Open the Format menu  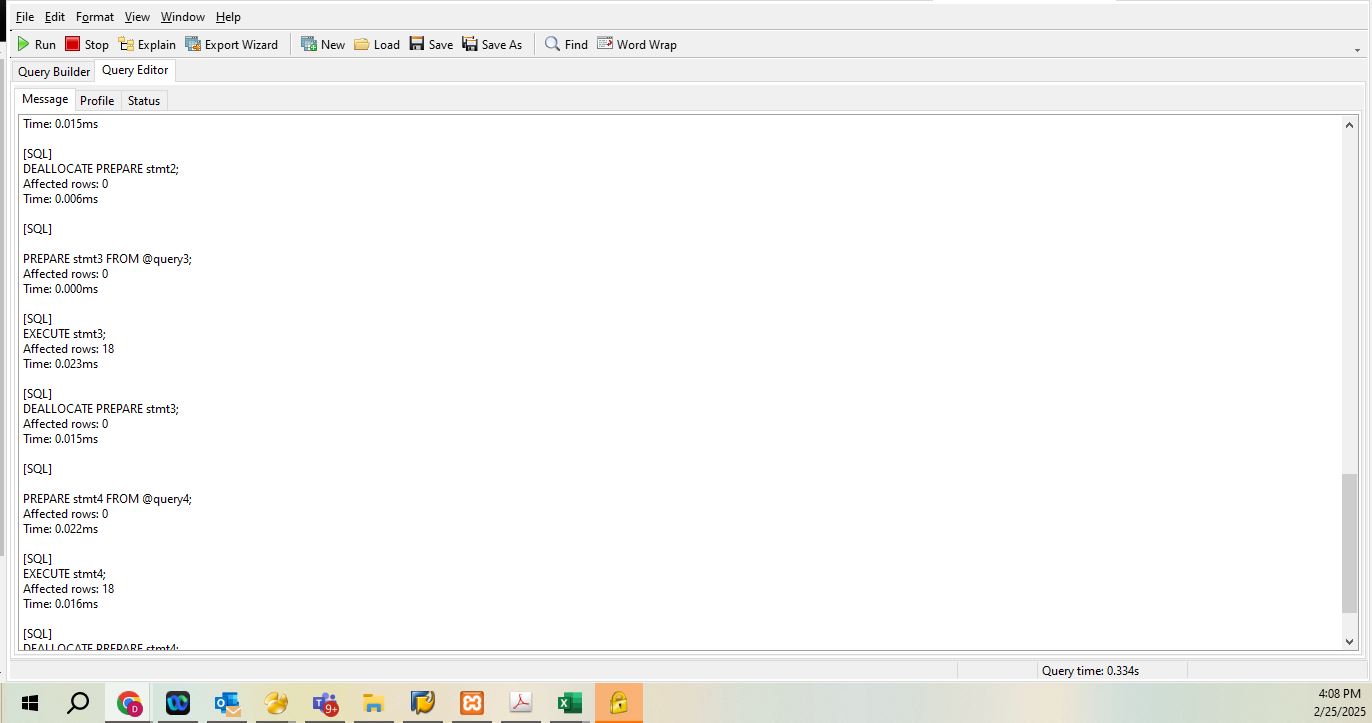point(95,17)
